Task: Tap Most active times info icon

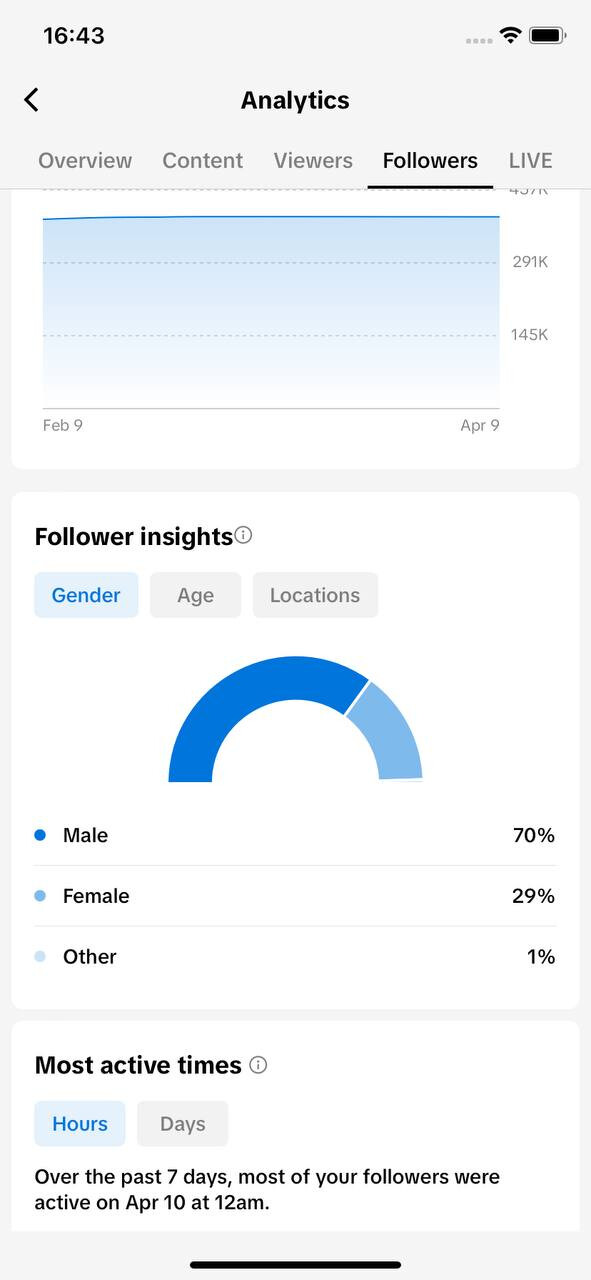Action: pyautogui.click(x=258, y=1065)
